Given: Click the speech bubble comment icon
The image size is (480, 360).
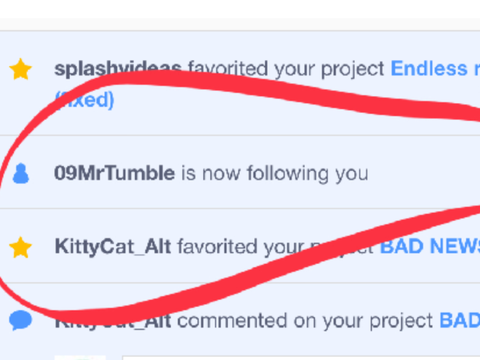Looking at the screenshot, I should coord(21,320).
